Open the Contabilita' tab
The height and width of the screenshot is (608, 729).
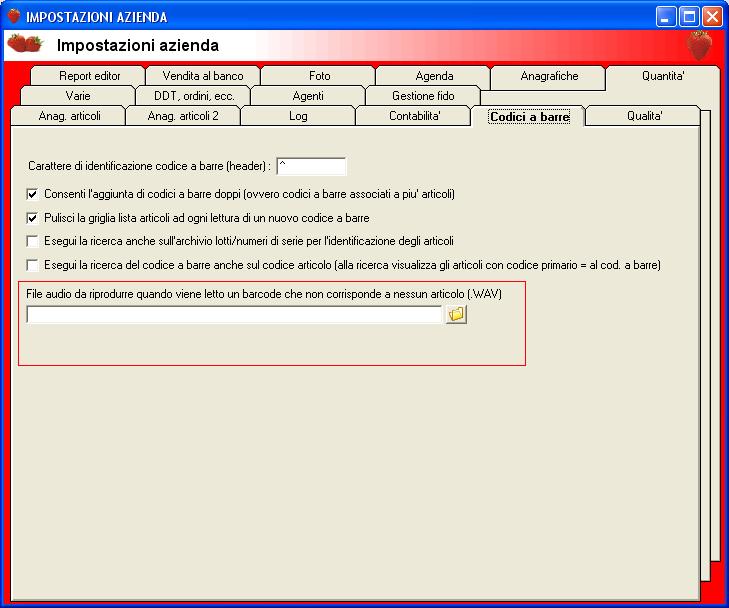pyautogui.click(x=414, y=116)
